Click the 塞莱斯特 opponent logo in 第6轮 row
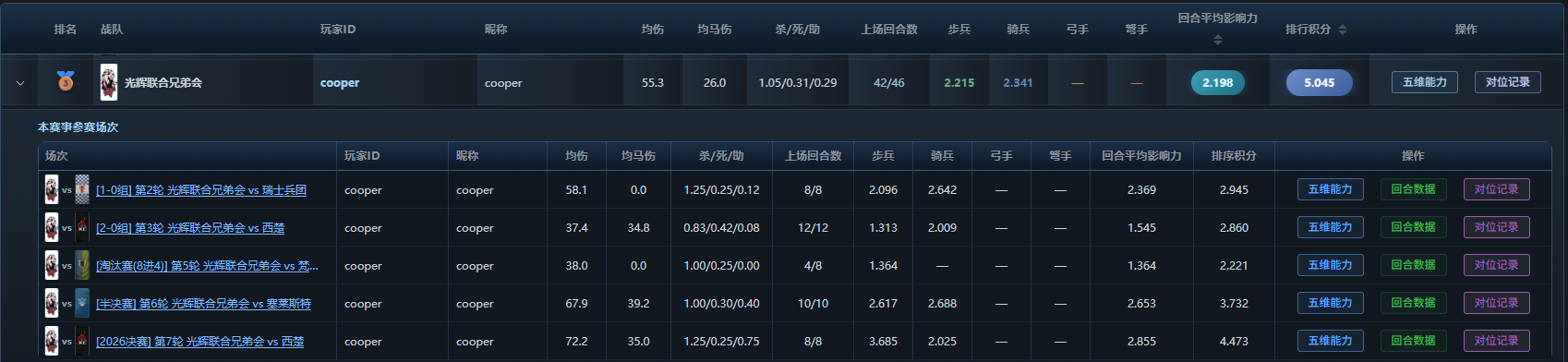1568x362 pixels. [x=82, y=303]
